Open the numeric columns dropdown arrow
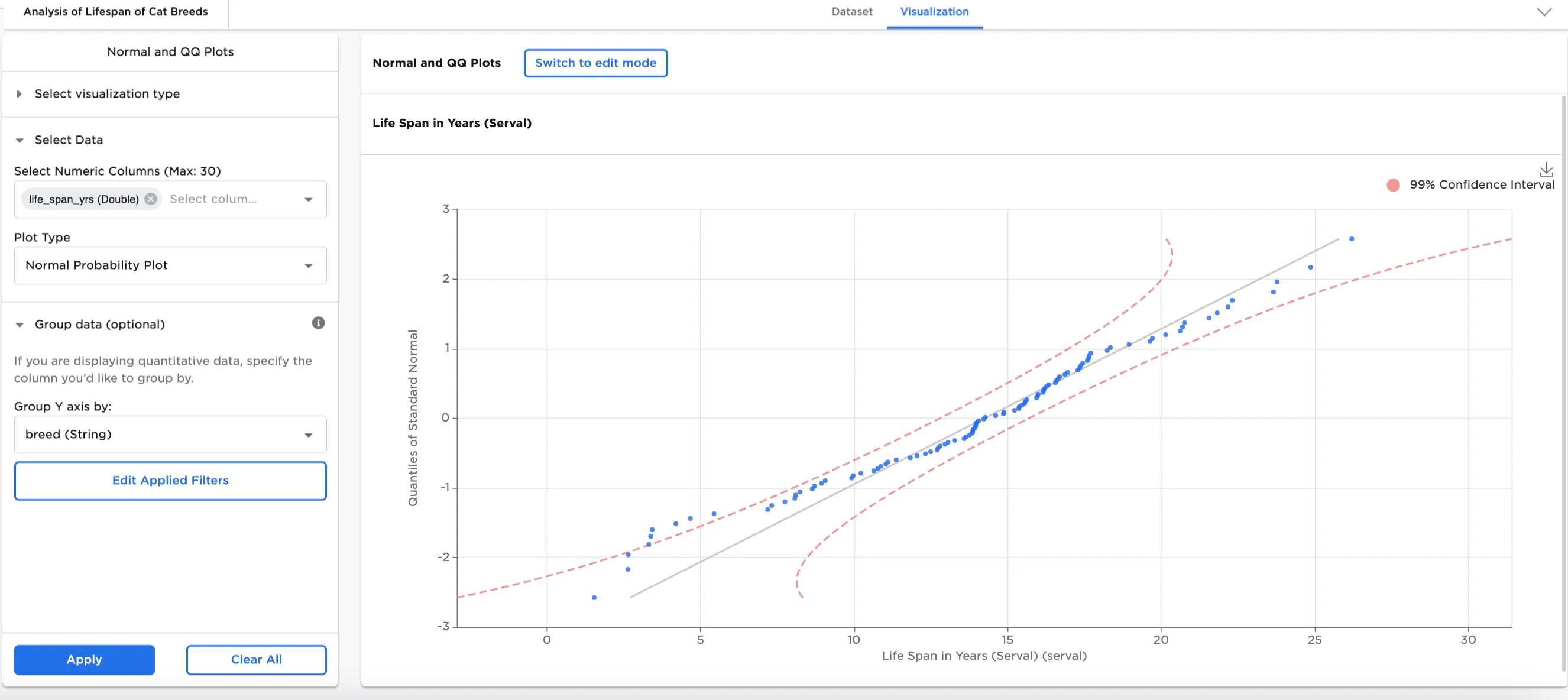The height and width of the screenshot is (700, 1568). click(x=309, y=200)
